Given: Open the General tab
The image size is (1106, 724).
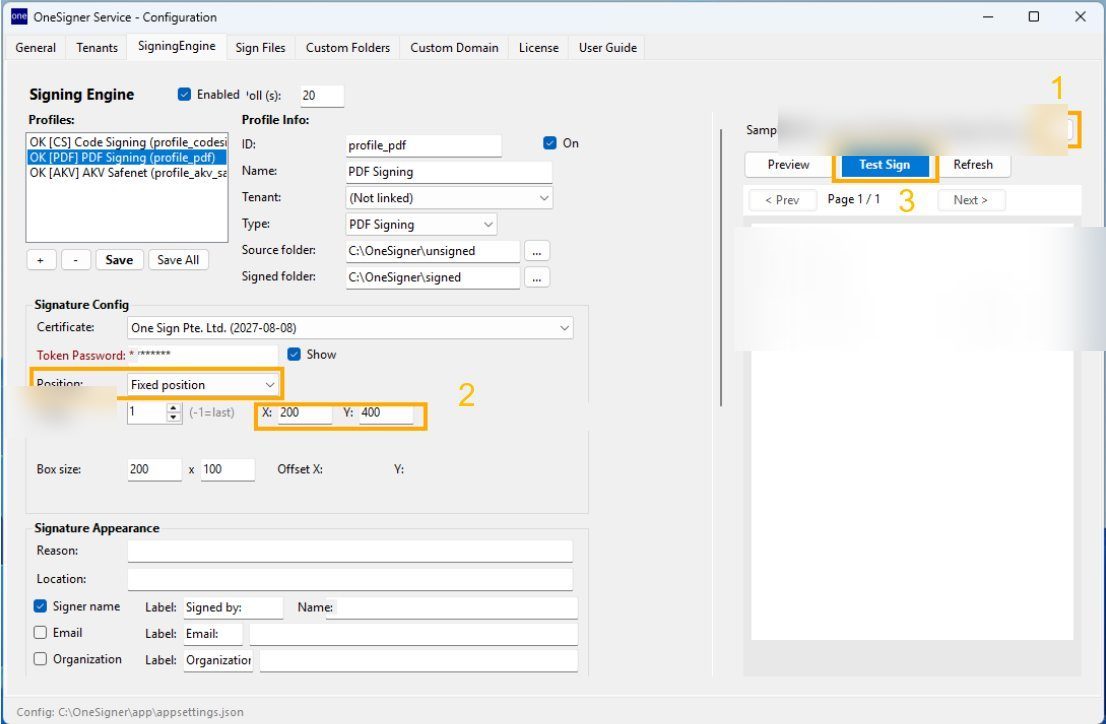Looking at the screenshot, I should (35, 47).
